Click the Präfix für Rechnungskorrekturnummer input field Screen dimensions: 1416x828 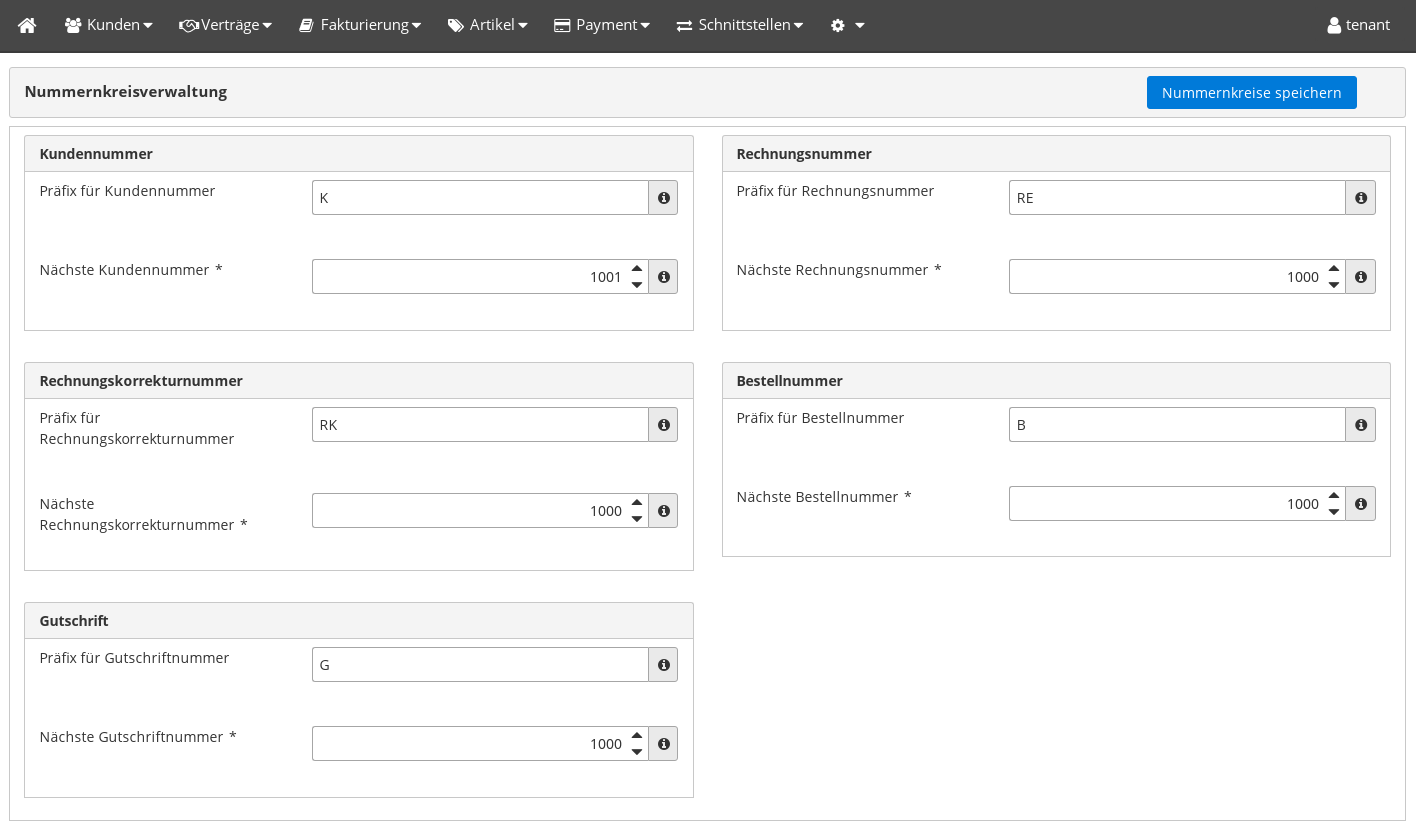tap(480, 425)
